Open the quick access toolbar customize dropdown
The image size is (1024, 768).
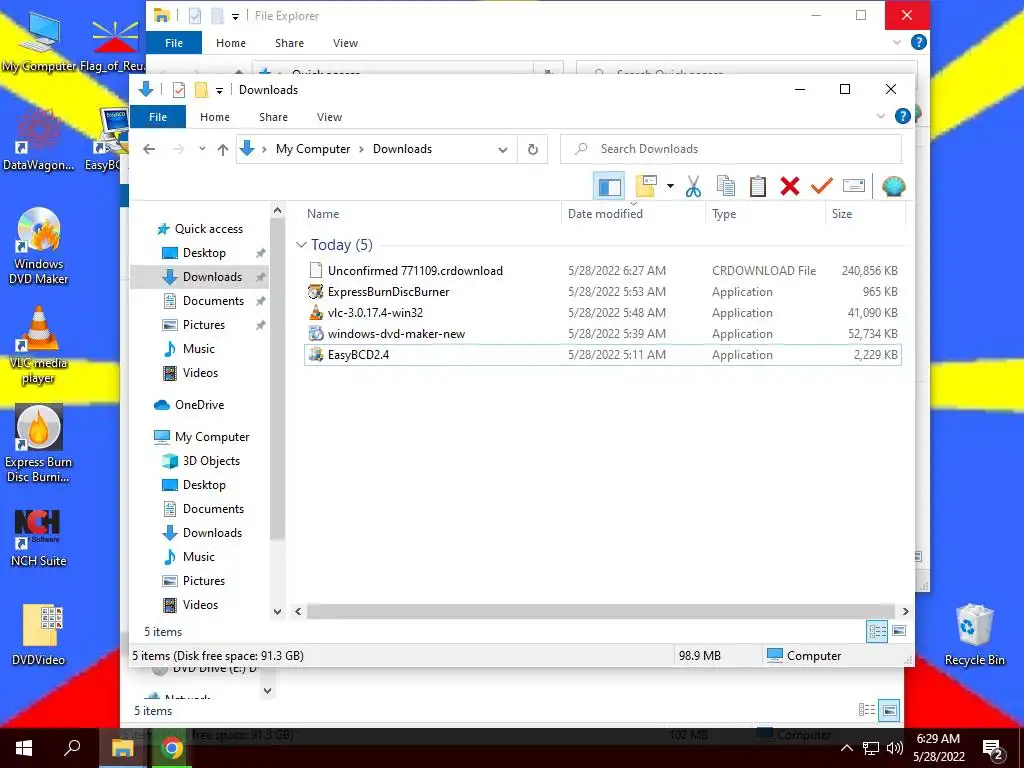coord(219,90)
